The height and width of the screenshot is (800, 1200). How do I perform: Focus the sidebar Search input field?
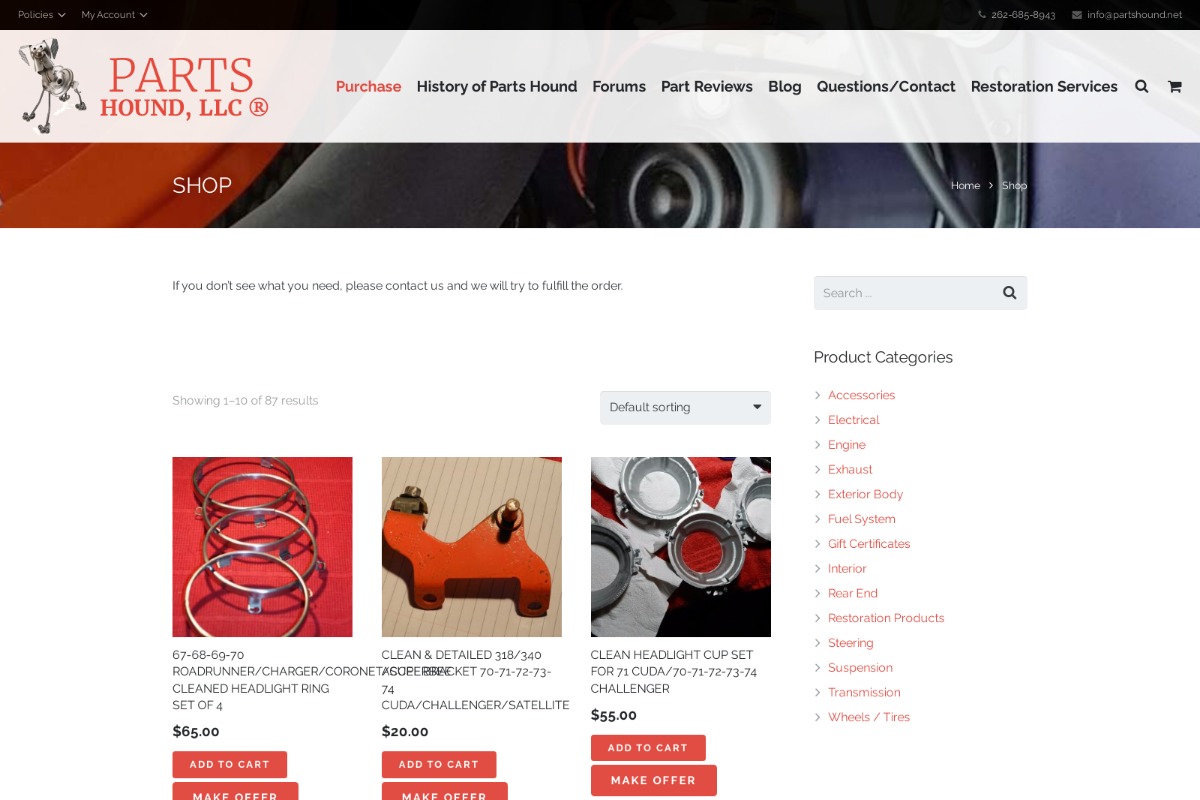[905, 293]
